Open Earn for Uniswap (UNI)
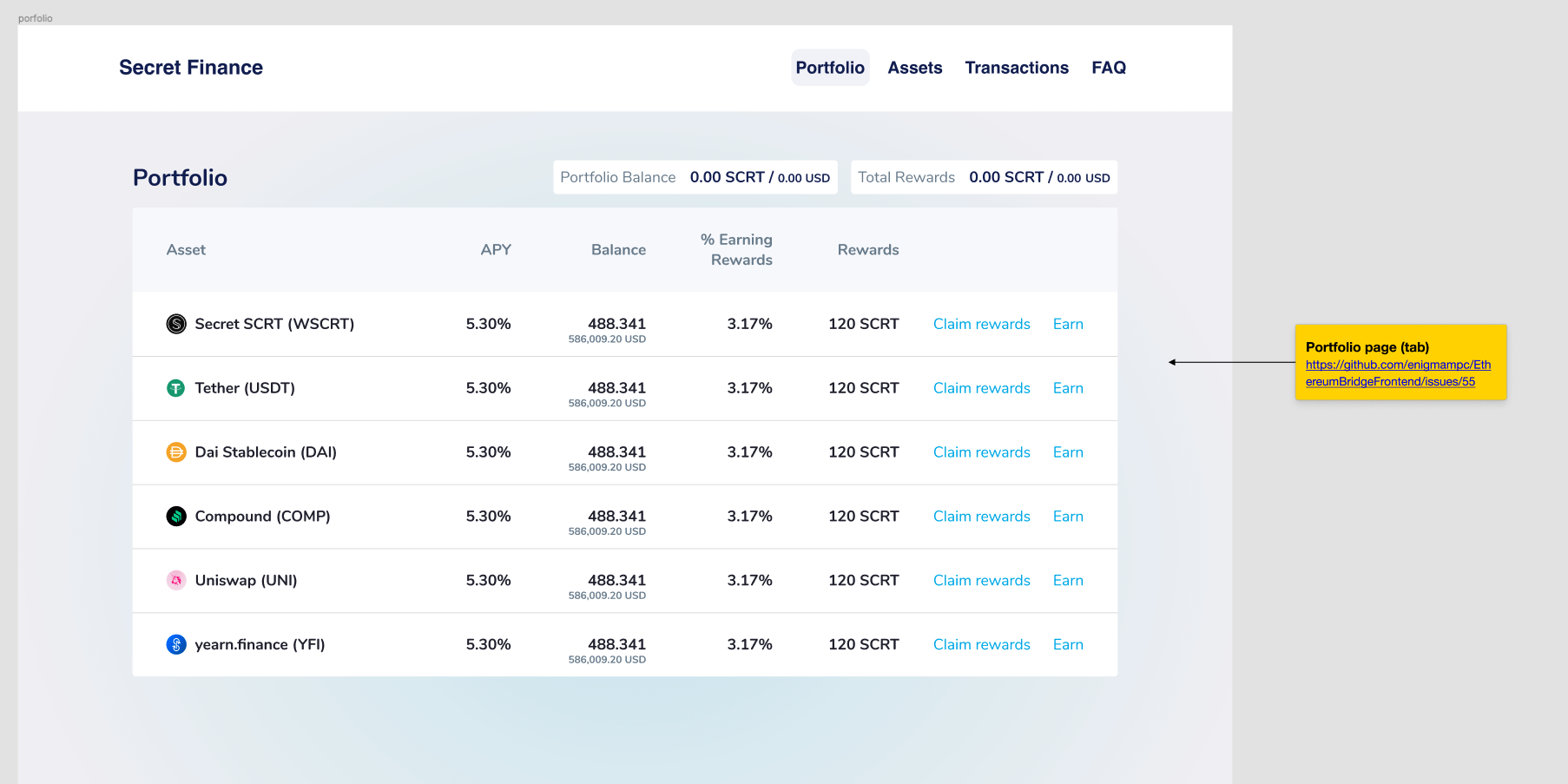 click(x=1068, y=580)
